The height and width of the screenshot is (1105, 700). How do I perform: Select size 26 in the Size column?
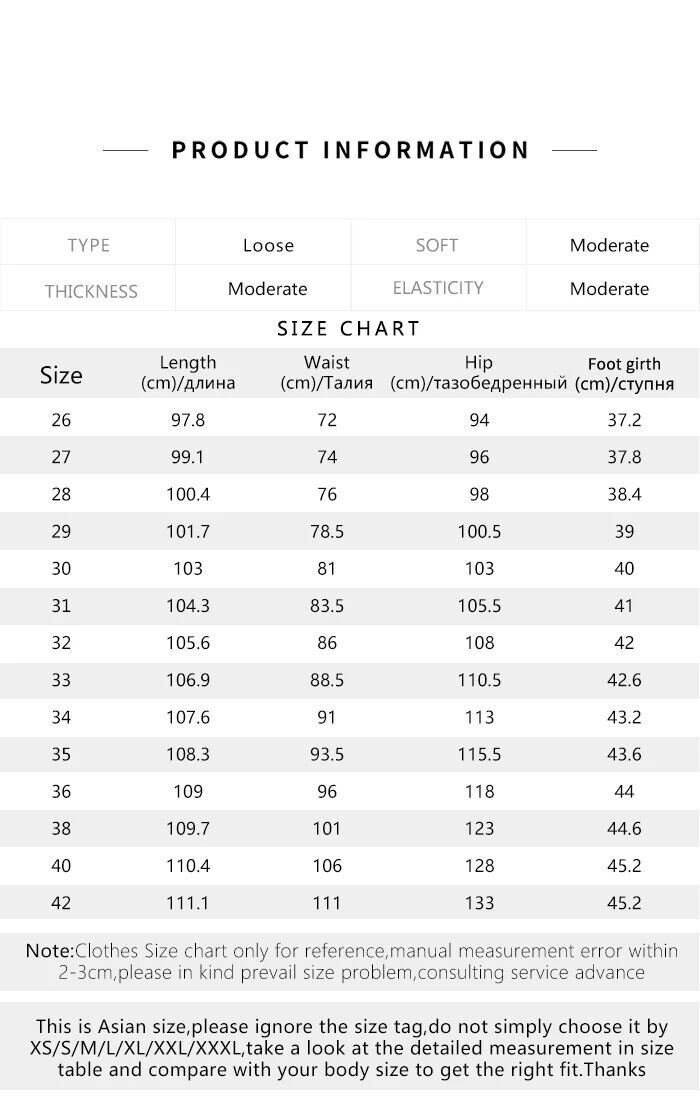click(x=61, y=420)
